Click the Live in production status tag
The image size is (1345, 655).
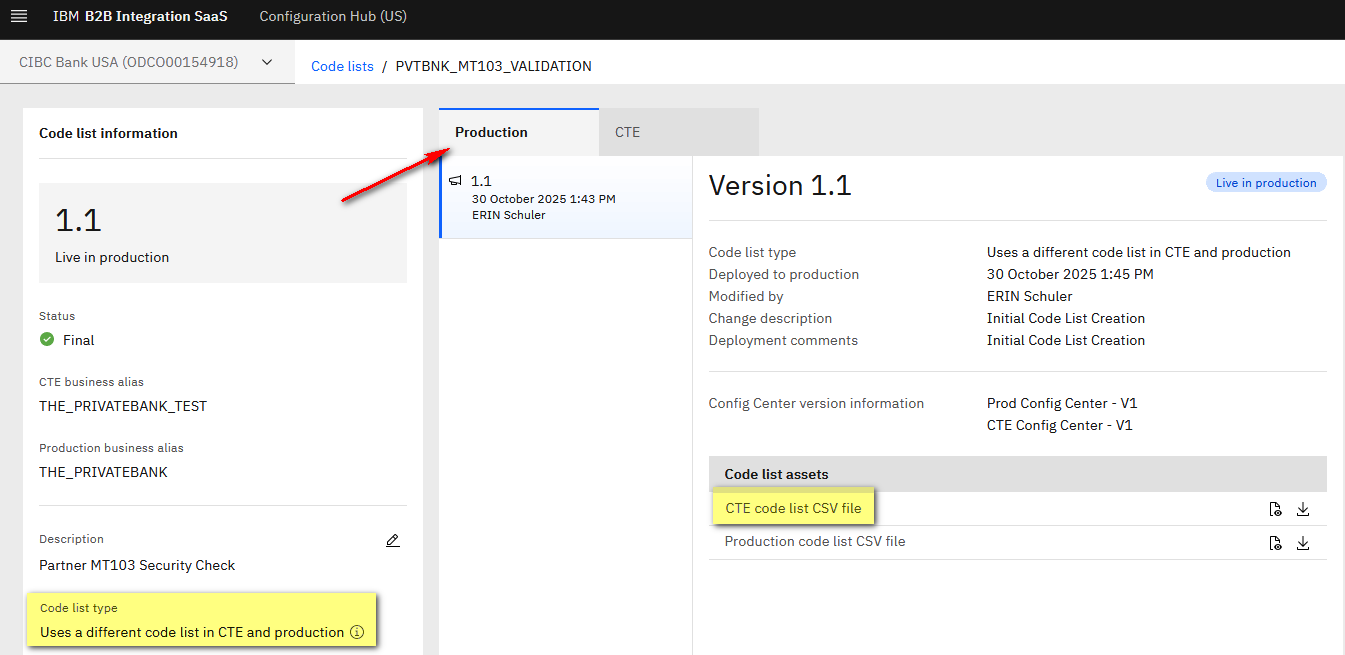click(x=1265, y=183)
